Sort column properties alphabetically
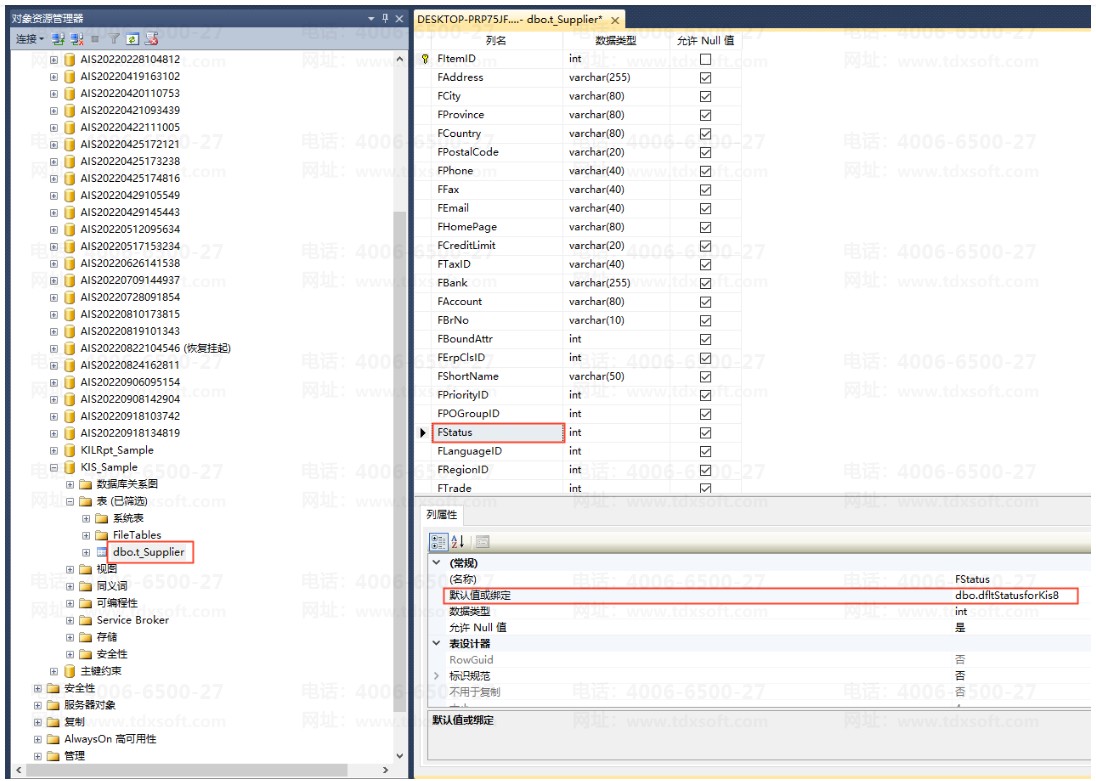This screenshot has height=781, width=1096. coord(458,542)
